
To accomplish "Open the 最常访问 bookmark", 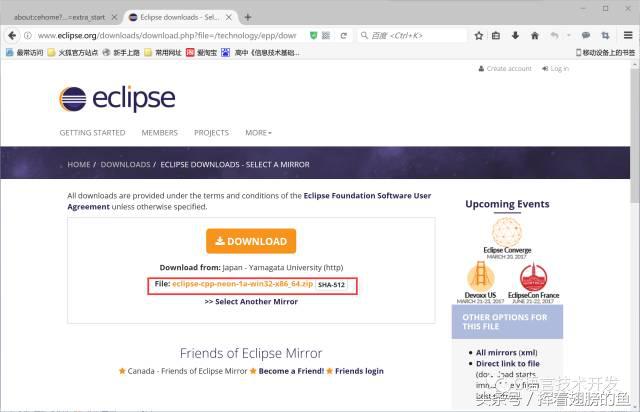I will click(x=25, y=52).
